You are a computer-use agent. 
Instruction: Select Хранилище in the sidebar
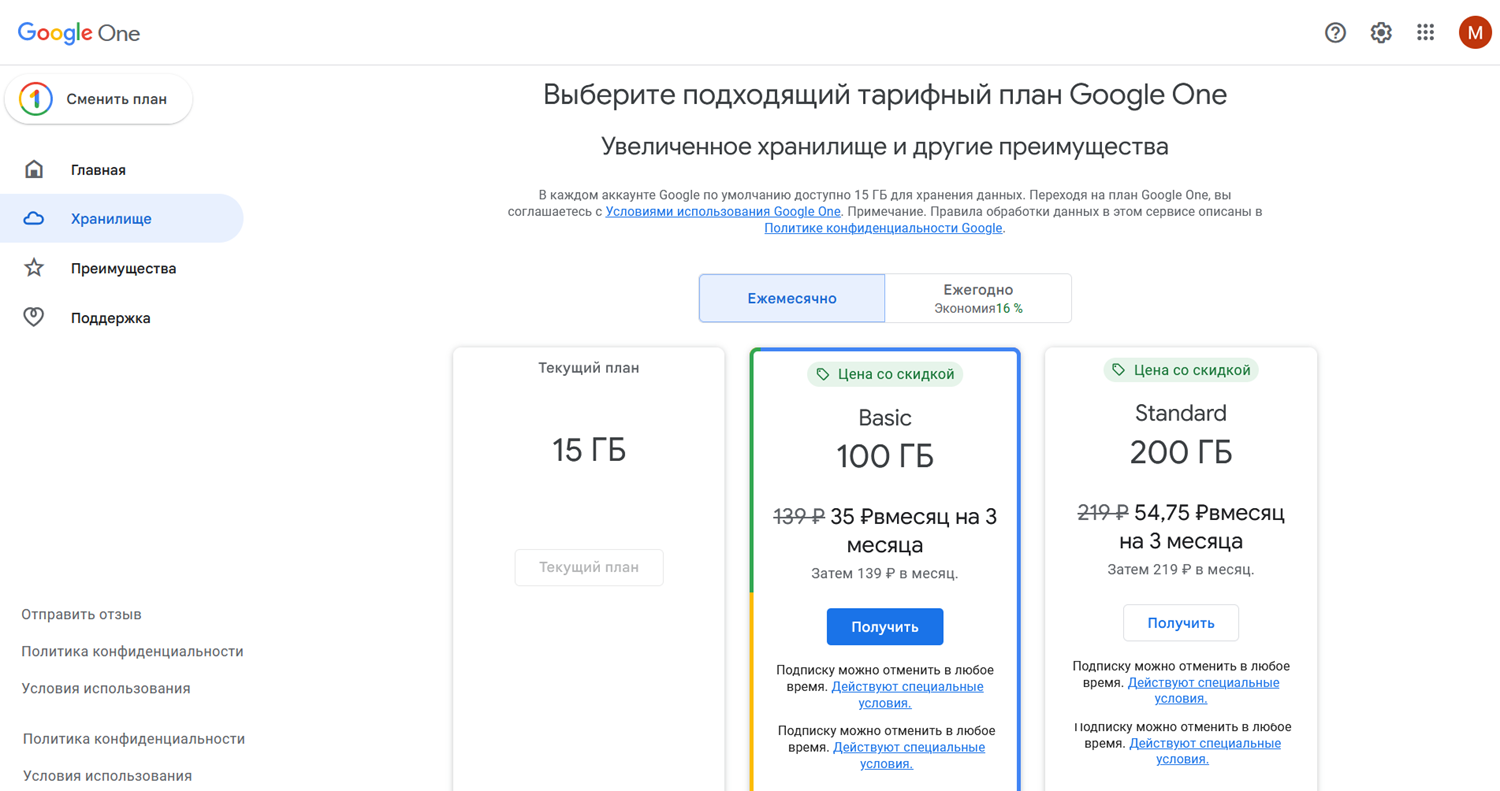pos(121,218)
